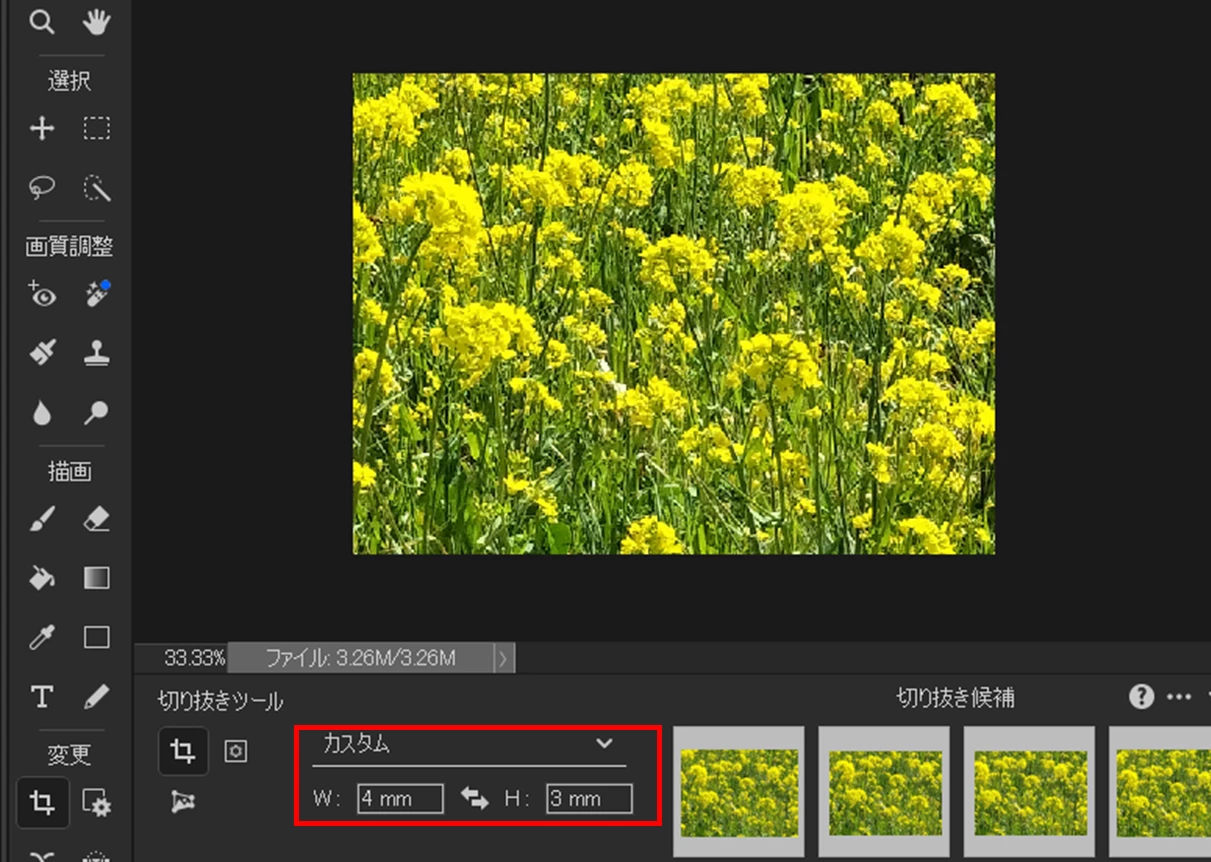Click the W width field showing 4 mm
Image resolution: width=1211 pixels, height=862 pixels.
[400, 799]
